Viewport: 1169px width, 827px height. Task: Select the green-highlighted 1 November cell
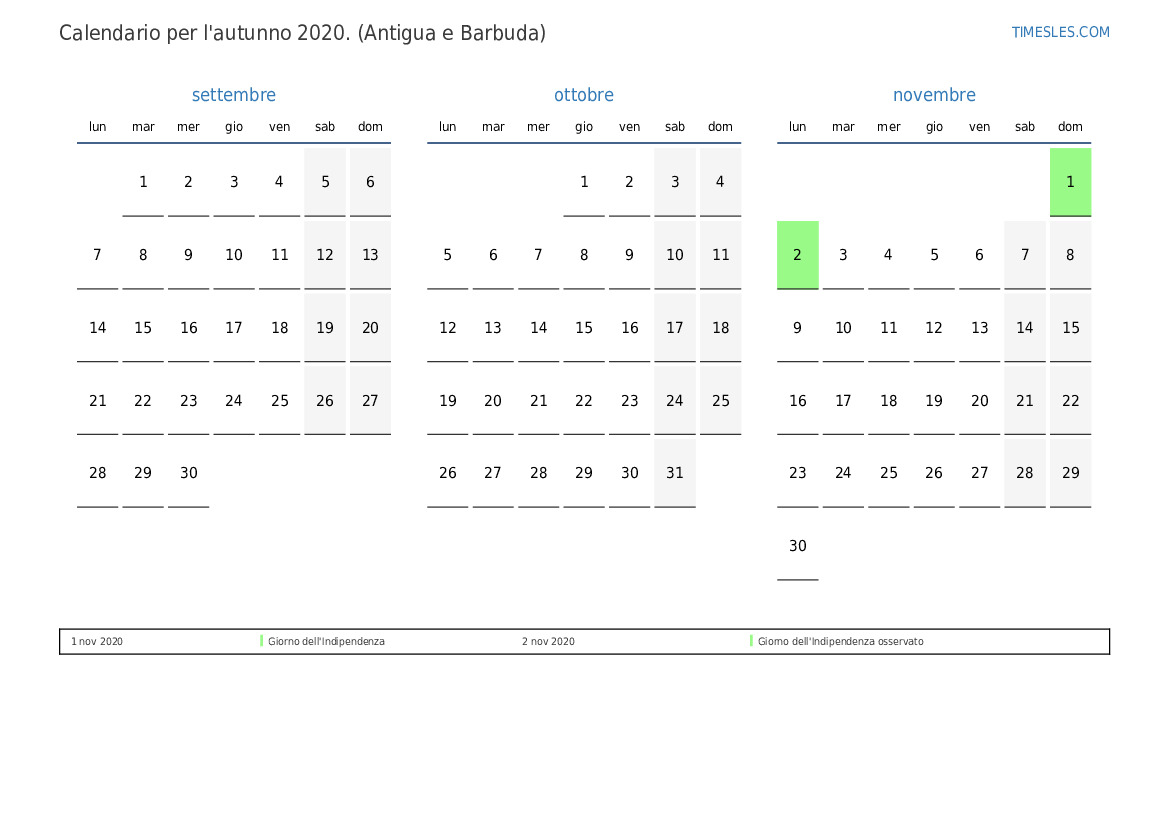coord(1070,182)
